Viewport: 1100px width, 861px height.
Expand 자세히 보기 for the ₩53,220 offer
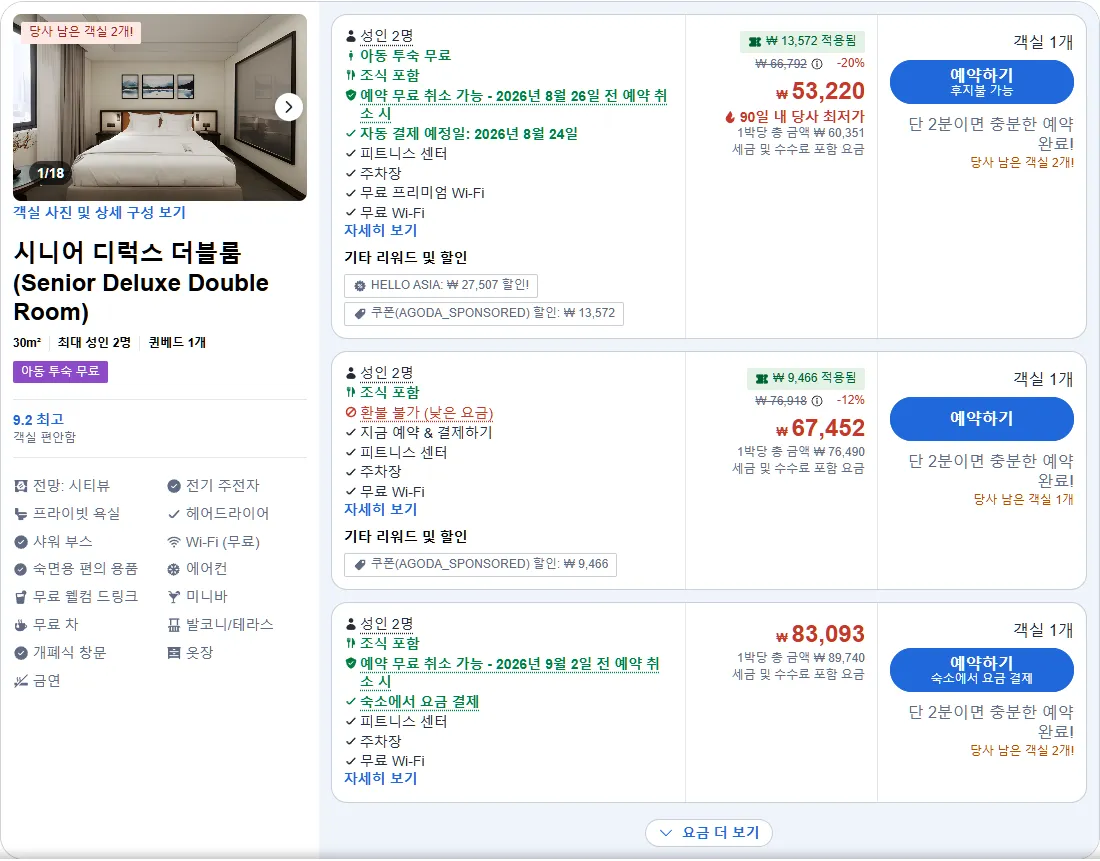click(380, 230)
